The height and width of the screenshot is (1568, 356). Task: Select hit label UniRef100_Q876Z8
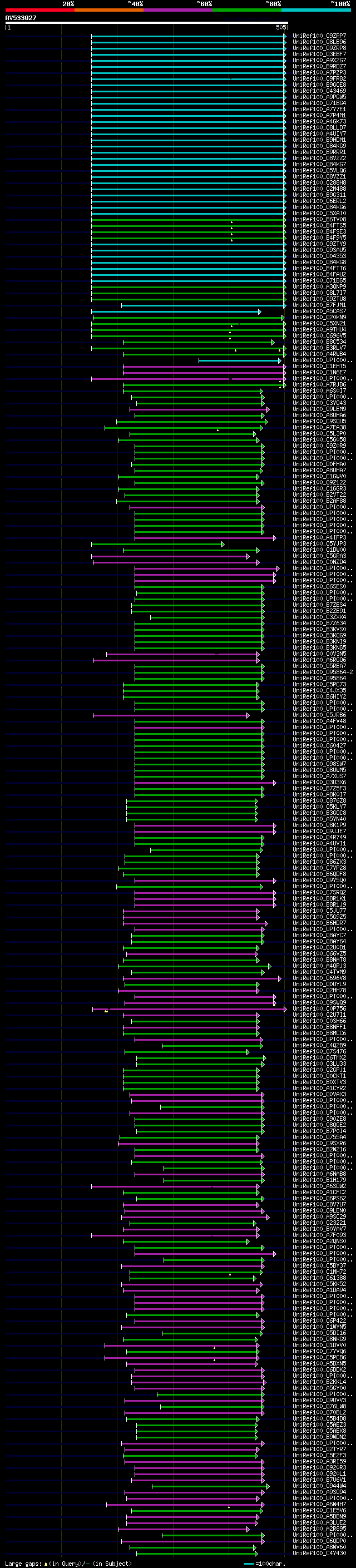click(x=319, y=801)
